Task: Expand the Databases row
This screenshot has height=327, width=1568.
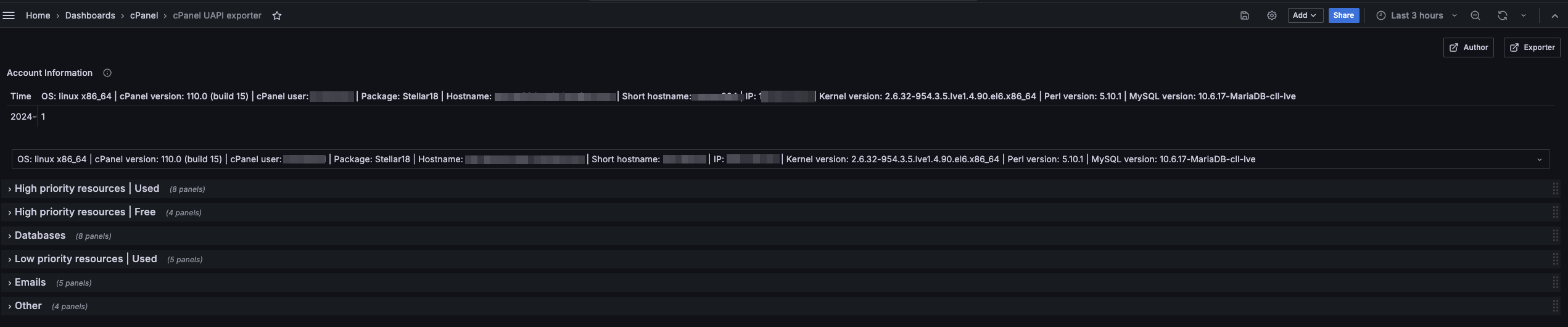Action: [40, 236]
